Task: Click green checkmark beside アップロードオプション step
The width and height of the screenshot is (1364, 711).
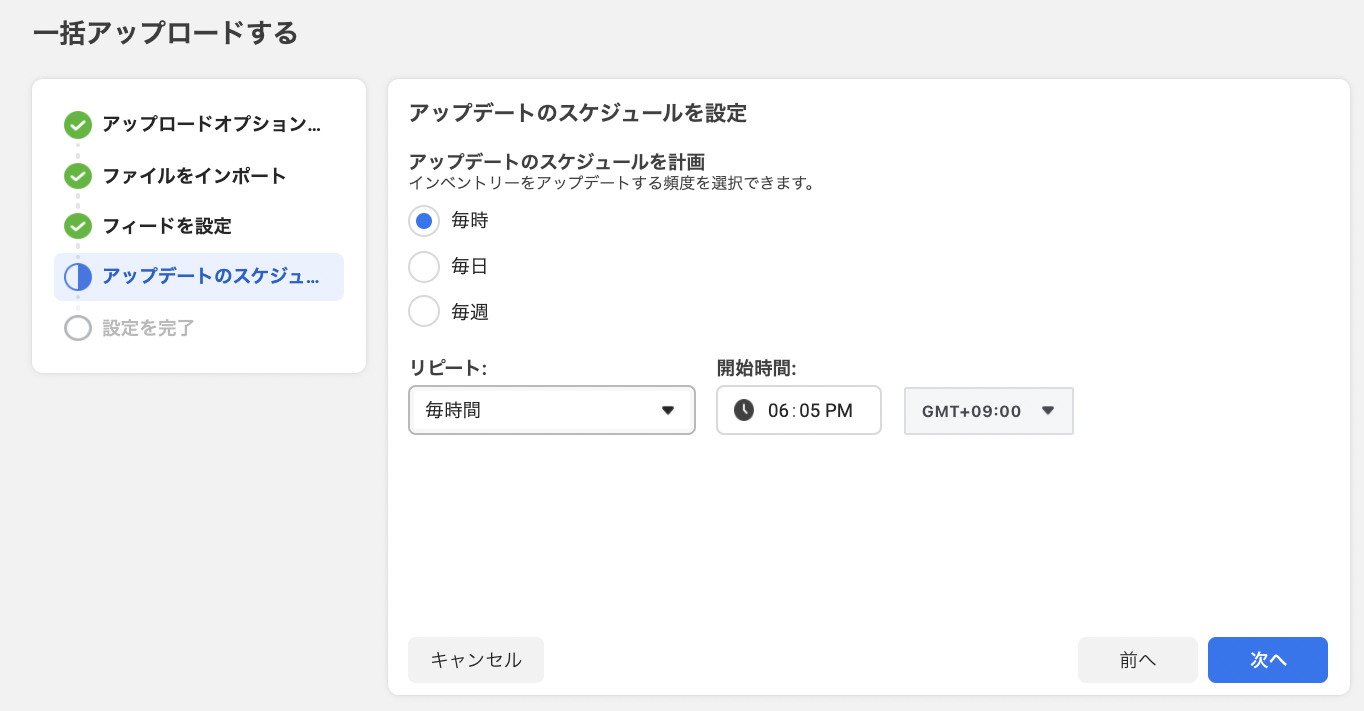Action: (78, 125)
